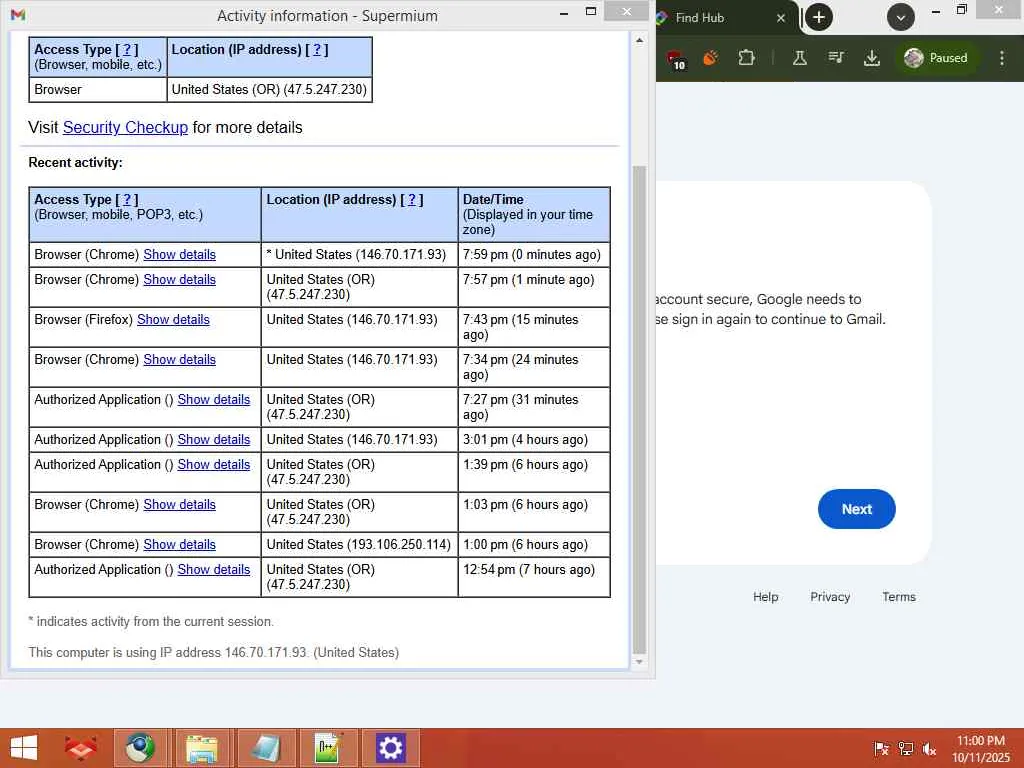The width and height of the screenshot is (1024, 768).
Task: Open the Terms link on the sign-in page
Action: coord(899,597)
